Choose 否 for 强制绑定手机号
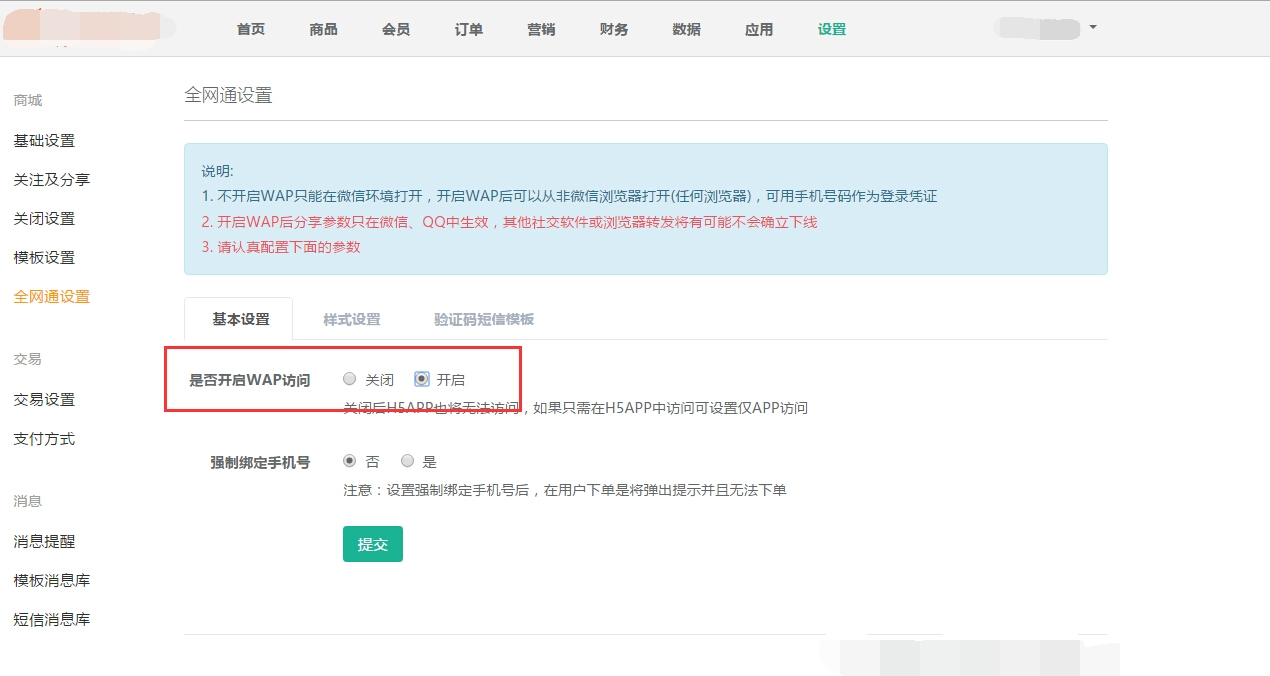The image size is (1270, 676). [x=349, y=461]
